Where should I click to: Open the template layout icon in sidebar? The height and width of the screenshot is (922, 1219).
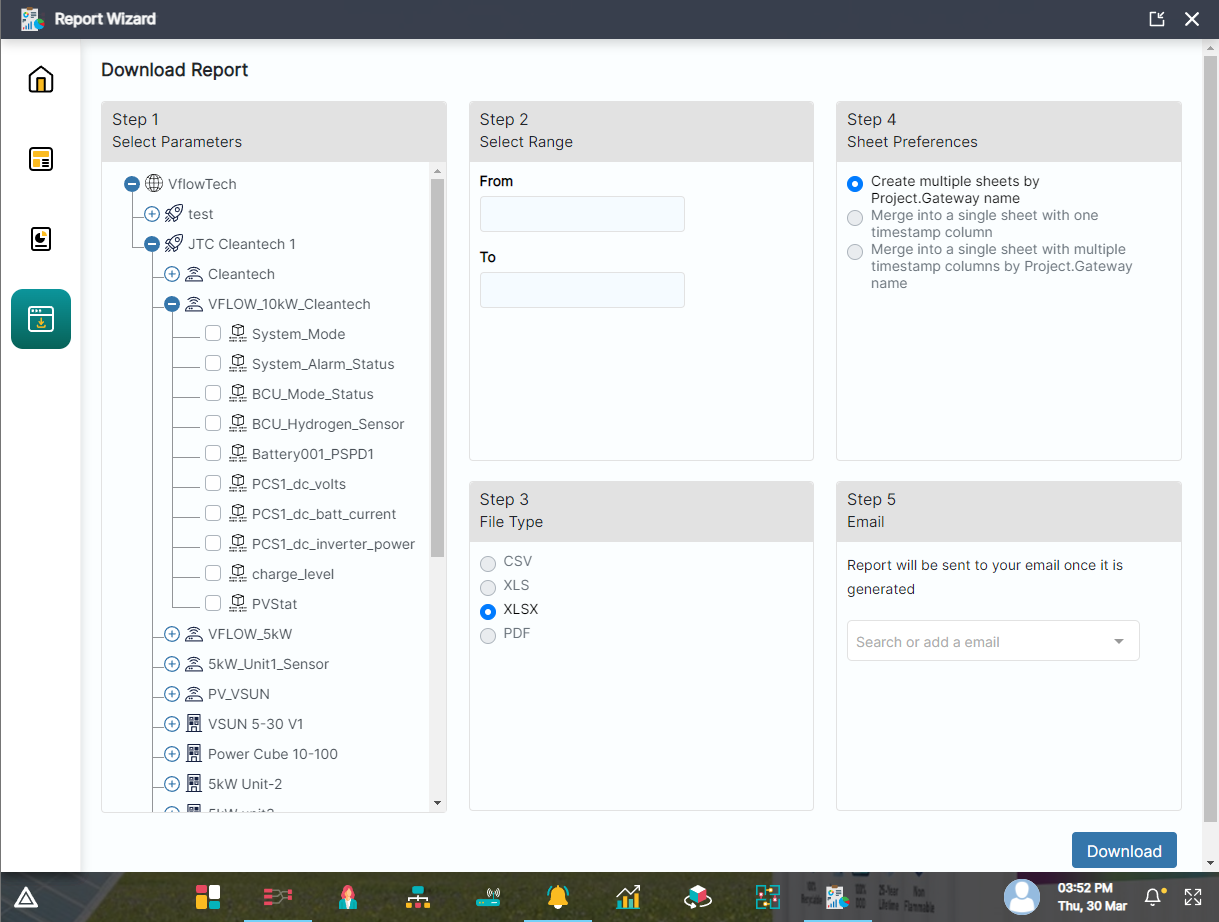coord(41,159)
